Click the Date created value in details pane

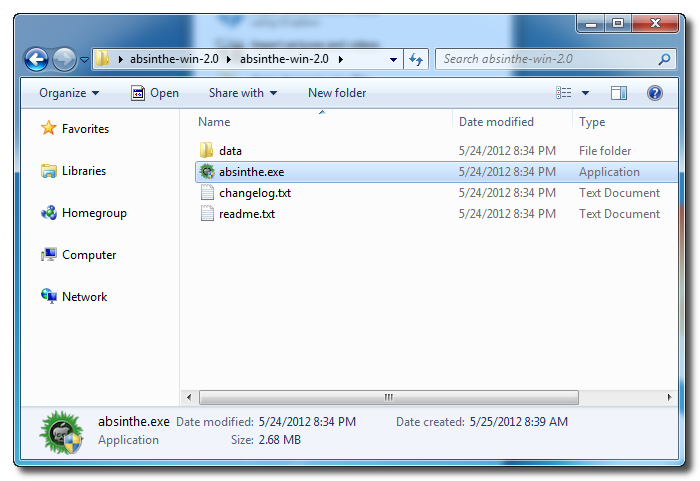point(519,422)
